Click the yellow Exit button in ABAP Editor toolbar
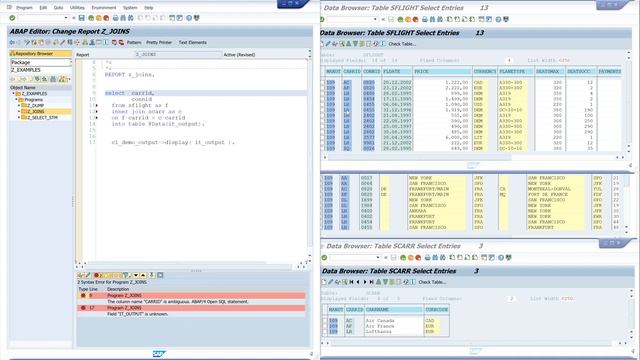 point(98,18)
